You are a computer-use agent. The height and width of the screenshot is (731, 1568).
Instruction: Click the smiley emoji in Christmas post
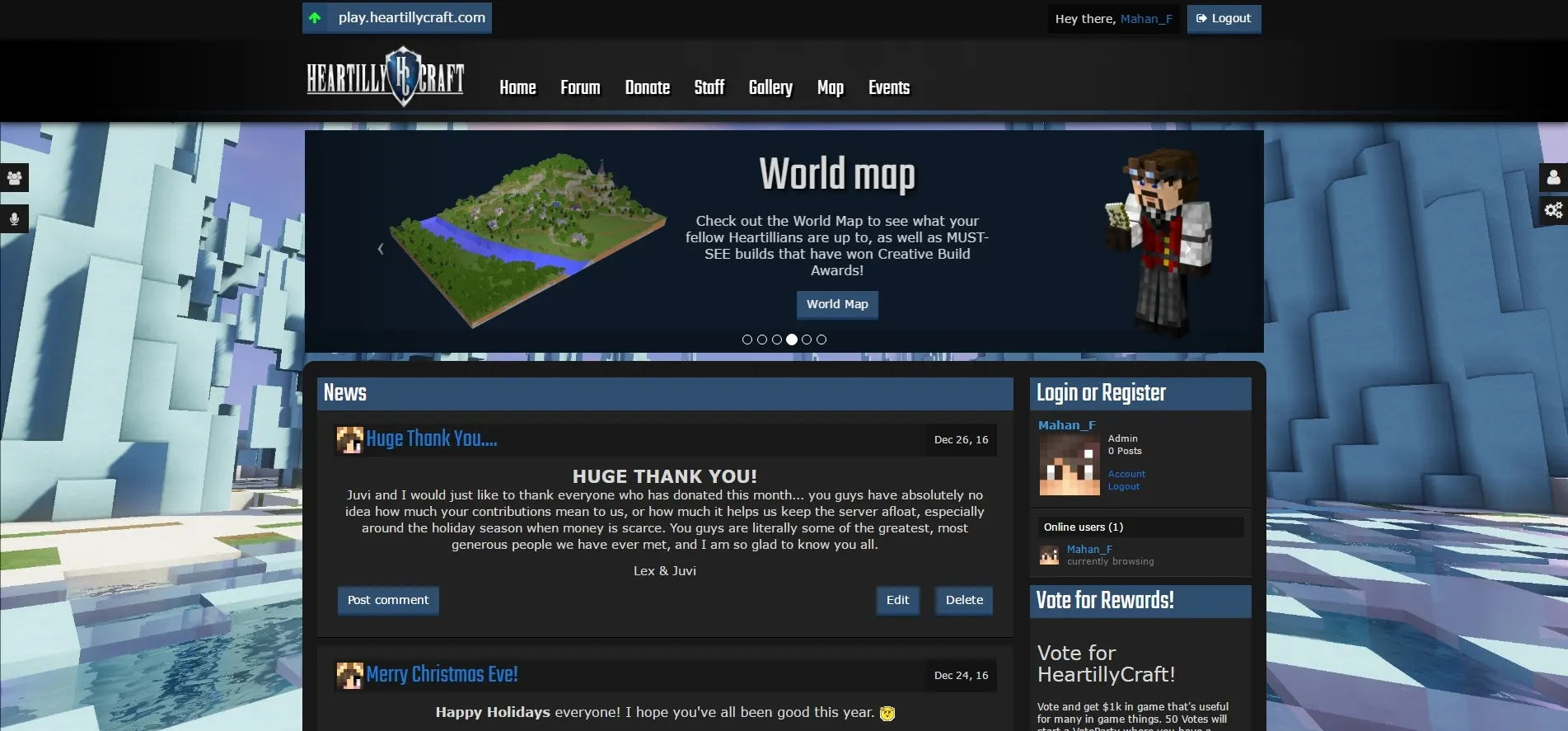pos(887,713)
